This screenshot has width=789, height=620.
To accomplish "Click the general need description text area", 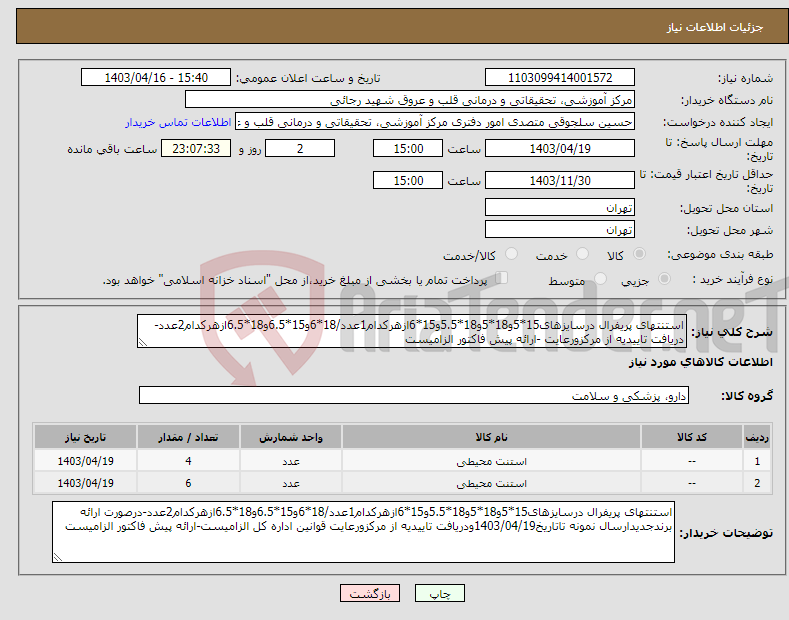I will click(412, 332).
